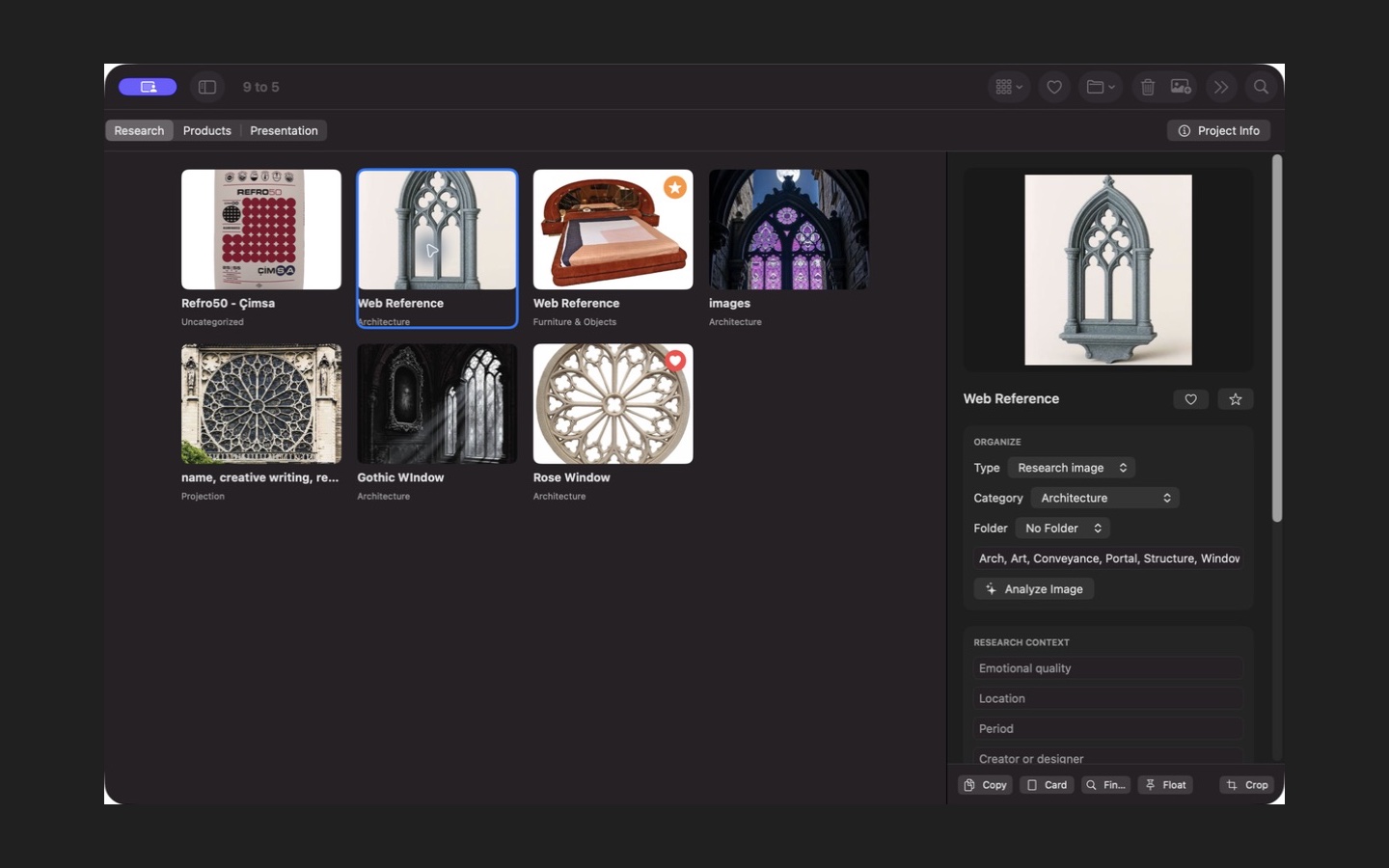Click the tags field with Arch, Art
The height and width of the screenshot is (868, 1389).
click(1108, 558)
